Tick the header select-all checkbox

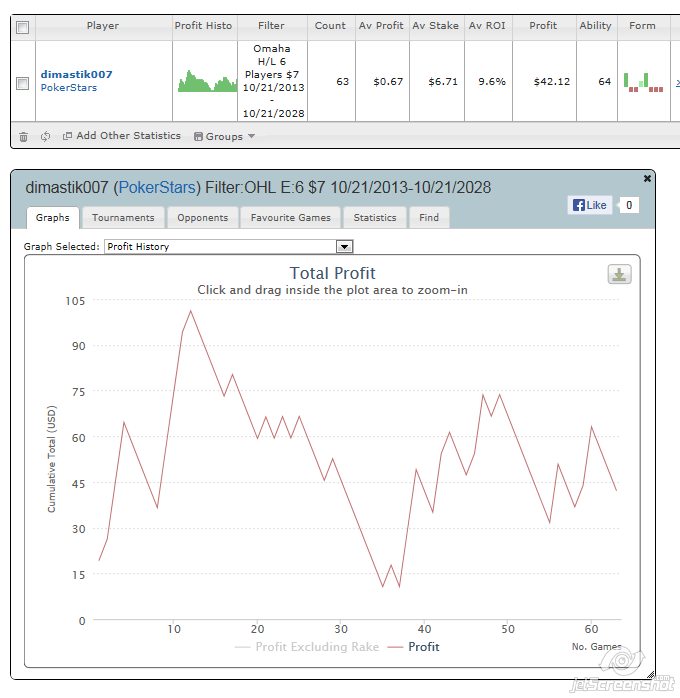pos(22,28)
